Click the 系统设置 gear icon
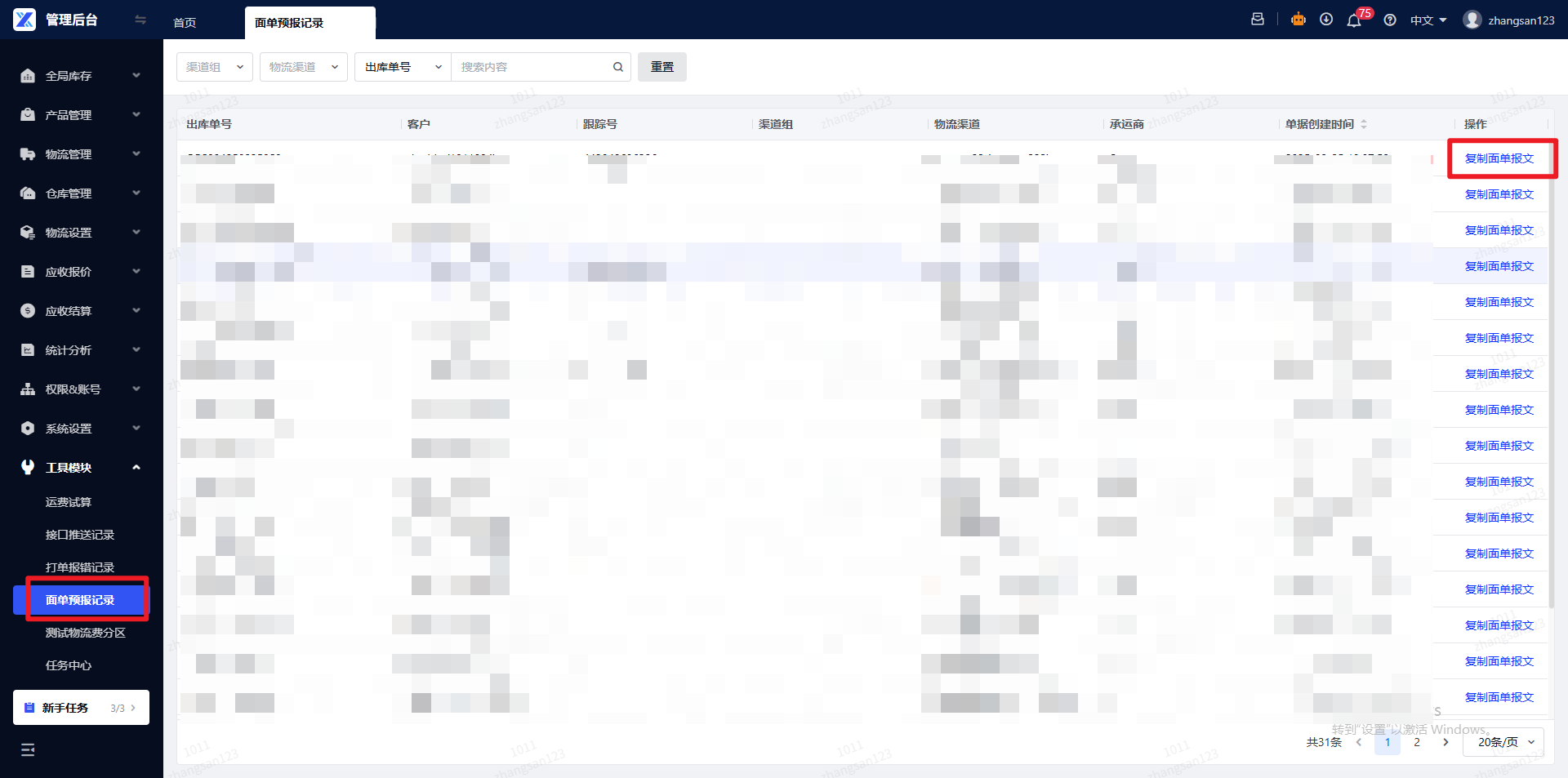 click(28, 429)
